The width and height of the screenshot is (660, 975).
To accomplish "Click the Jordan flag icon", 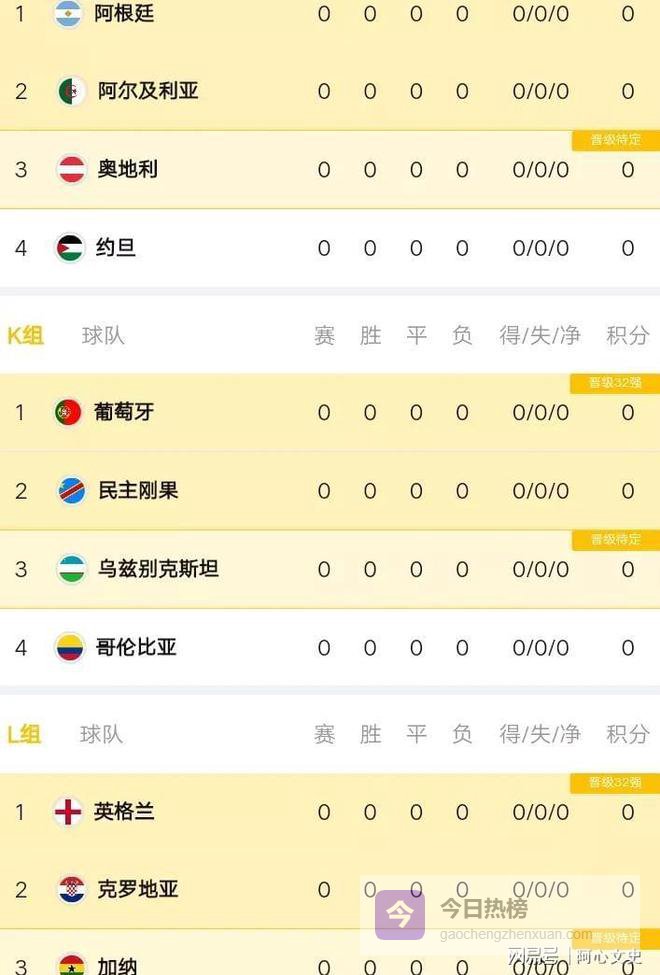I will pos(69,247).
